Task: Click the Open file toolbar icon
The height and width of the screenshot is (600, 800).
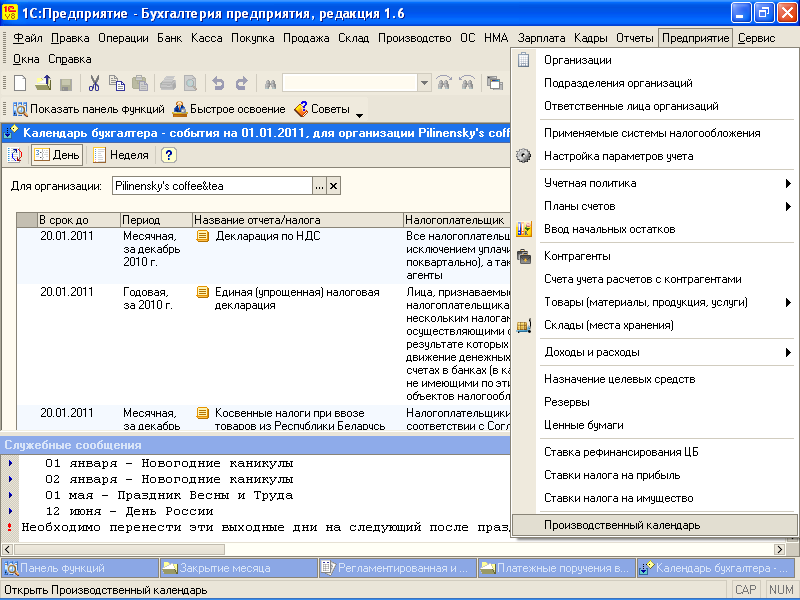Action: (x=44, y=83)
